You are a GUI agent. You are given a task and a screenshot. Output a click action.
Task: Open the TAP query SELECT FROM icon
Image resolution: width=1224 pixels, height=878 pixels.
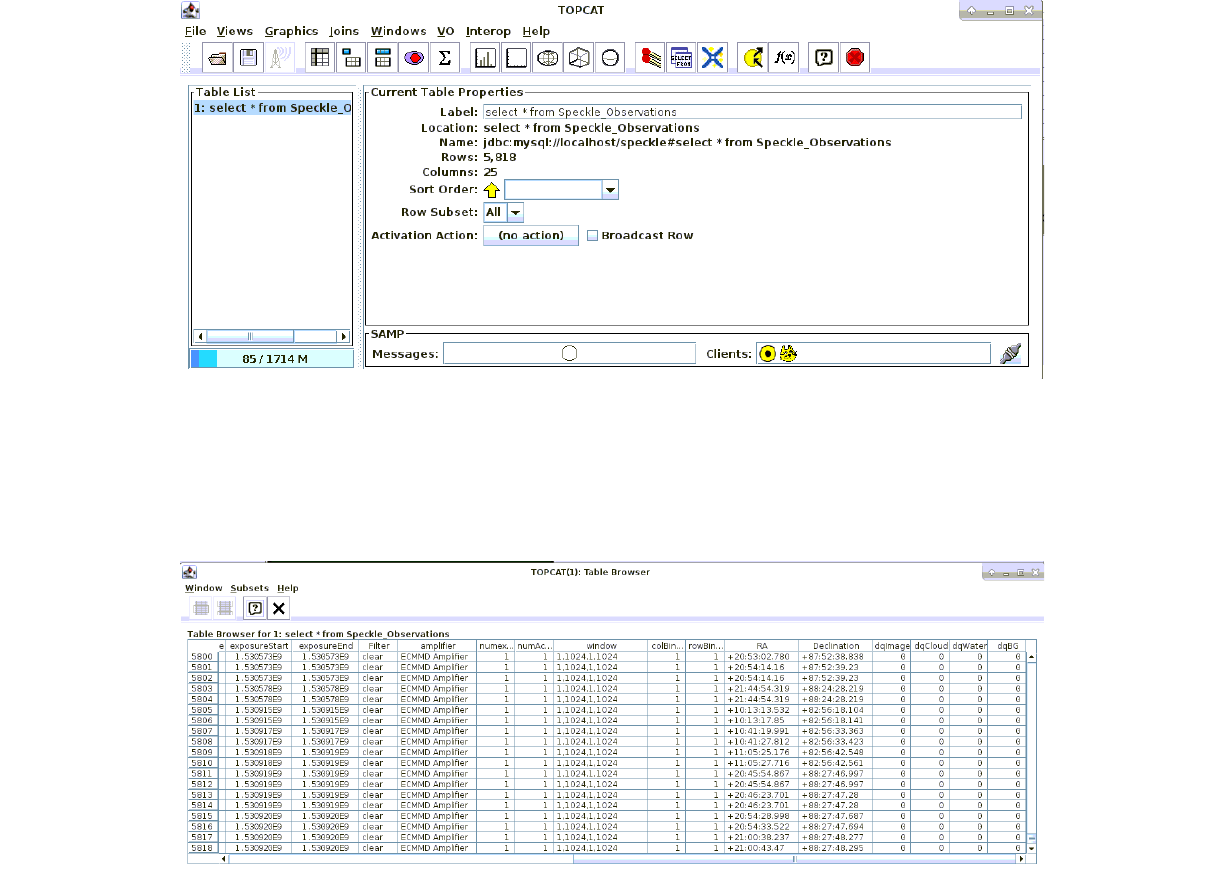click(682, 58)
